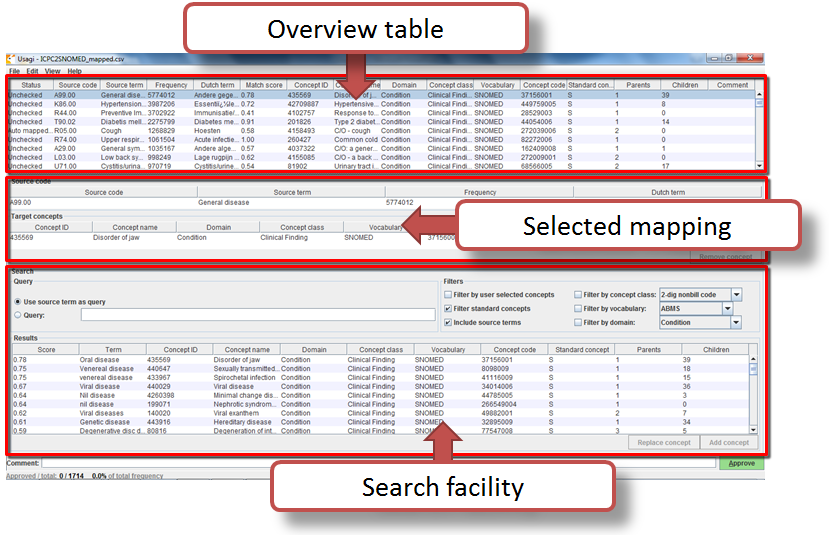The image size is (829, 535).
Task: Select 'Use source term as query' option
Action: pos(18,301)
